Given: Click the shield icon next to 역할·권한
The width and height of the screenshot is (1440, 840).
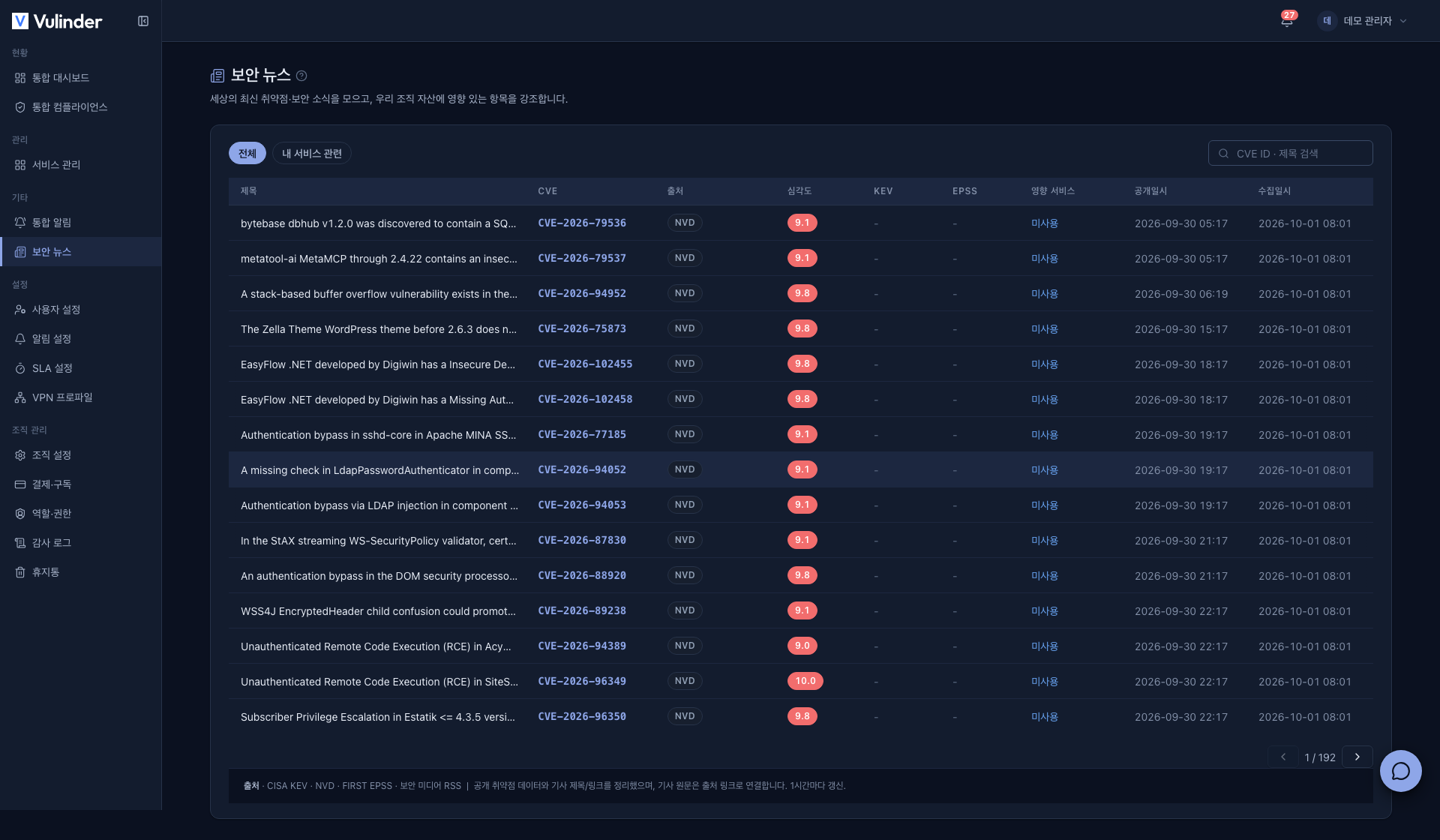Looking at the screenshot, I should 20,514.
